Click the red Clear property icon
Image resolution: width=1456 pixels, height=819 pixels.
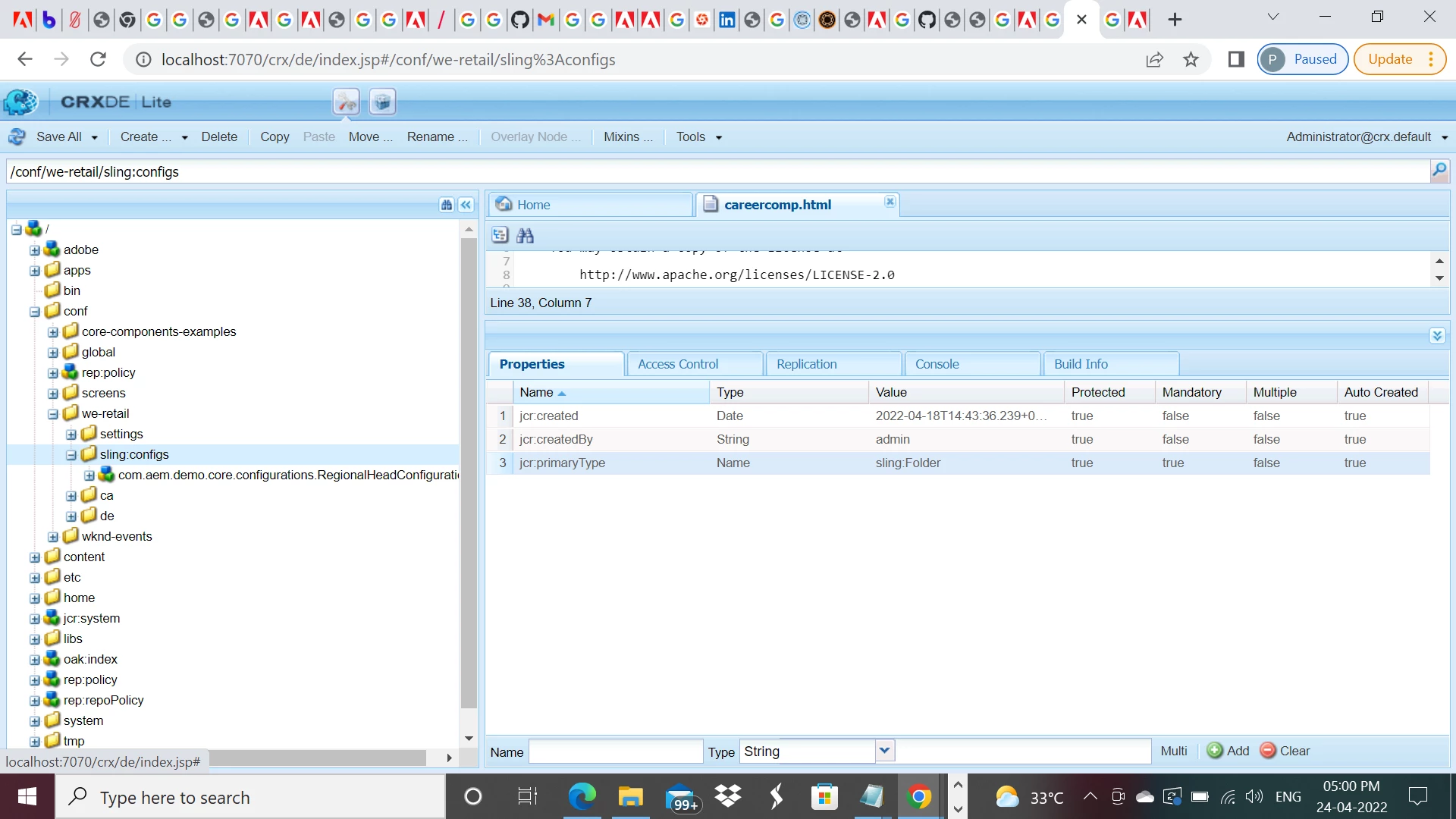1267,751
